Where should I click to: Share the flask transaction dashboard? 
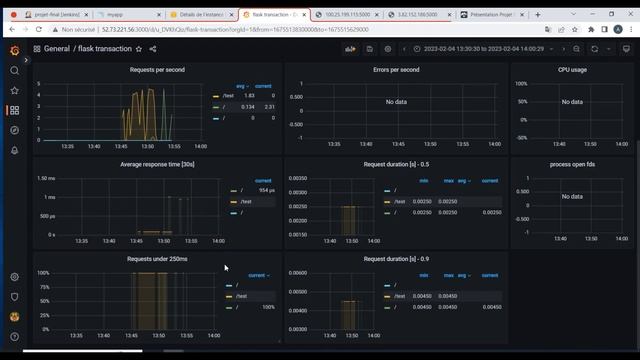(x=153, y=49)
